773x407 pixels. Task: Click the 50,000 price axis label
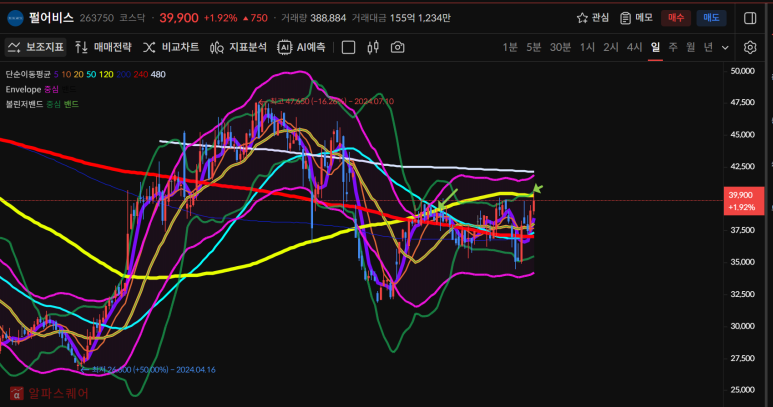point(742,71)
